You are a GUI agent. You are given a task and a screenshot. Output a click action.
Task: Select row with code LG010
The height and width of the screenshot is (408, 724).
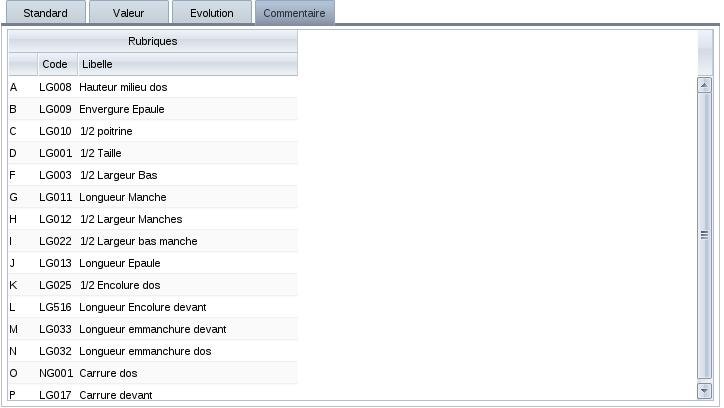pyautogui.click(x=55, y=131)
